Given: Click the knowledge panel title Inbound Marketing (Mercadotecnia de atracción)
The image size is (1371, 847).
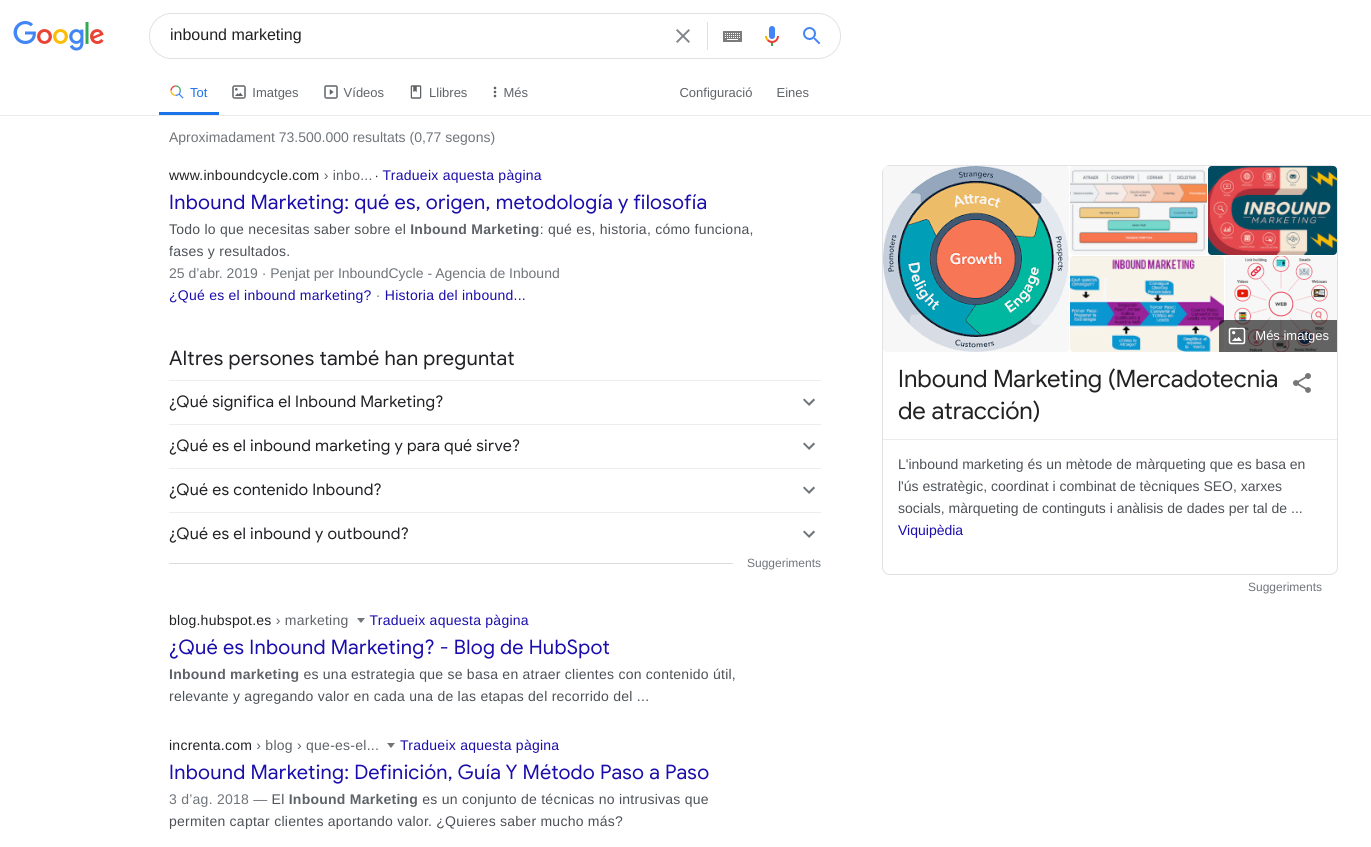Looking at the screenshot, I should [1088, 395].
